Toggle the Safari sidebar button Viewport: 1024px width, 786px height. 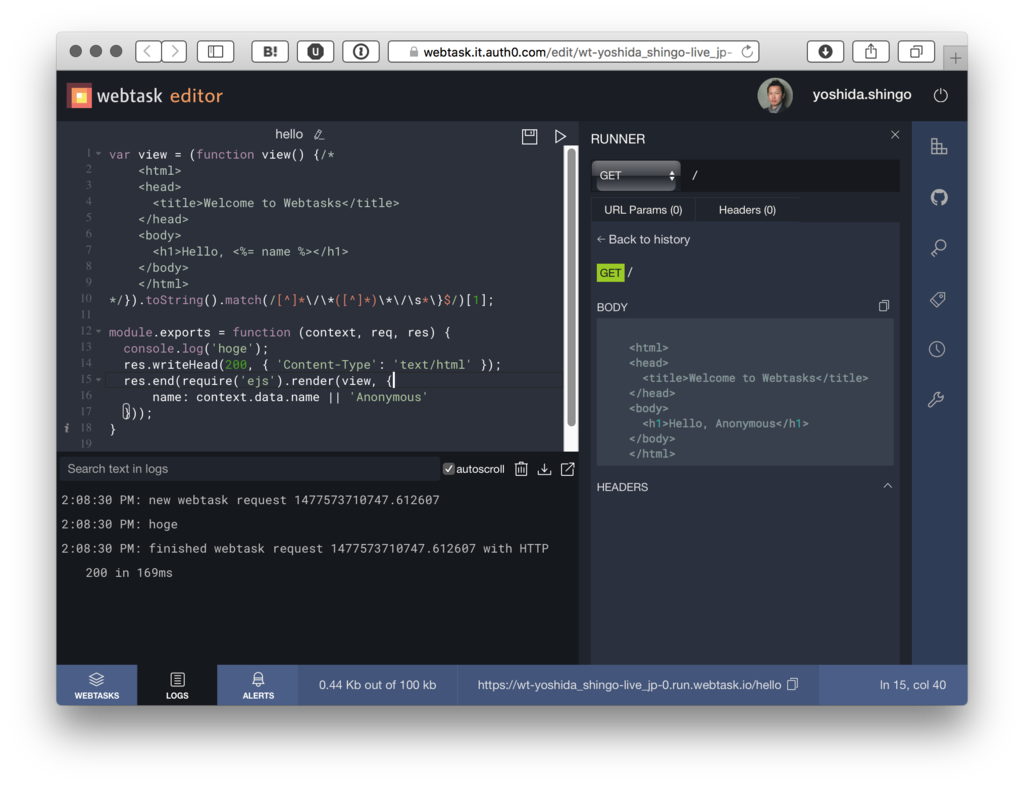click(x=216, y=52)
